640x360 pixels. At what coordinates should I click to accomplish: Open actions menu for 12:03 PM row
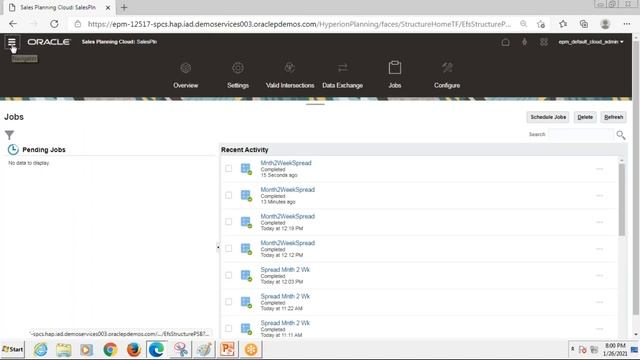pyautogui.click(x=599, y=276)
